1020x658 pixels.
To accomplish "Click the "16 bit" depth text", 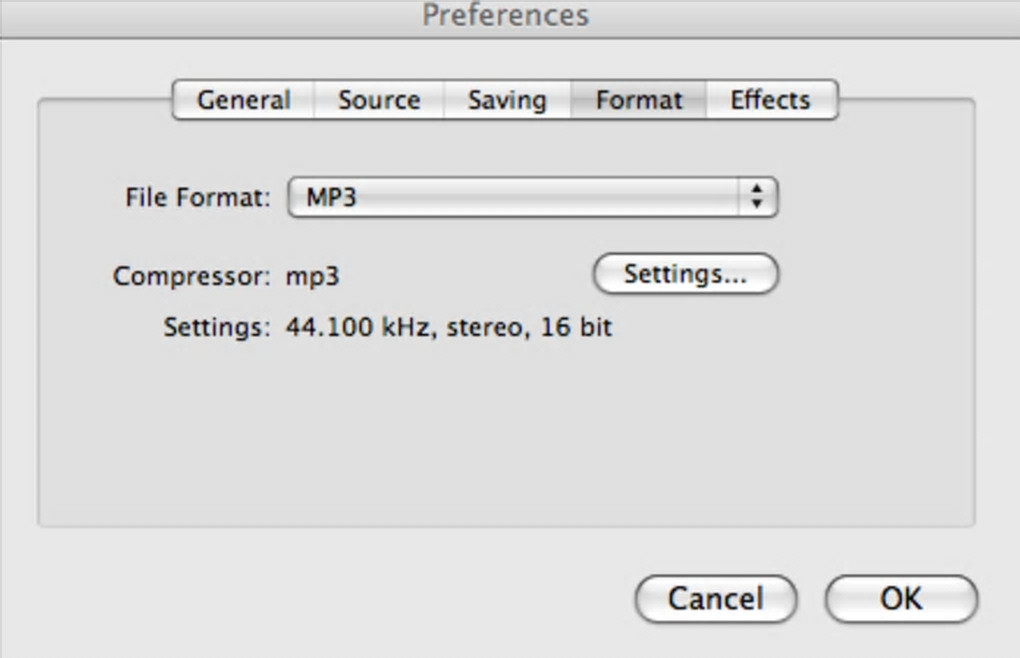I will (576, 327).
